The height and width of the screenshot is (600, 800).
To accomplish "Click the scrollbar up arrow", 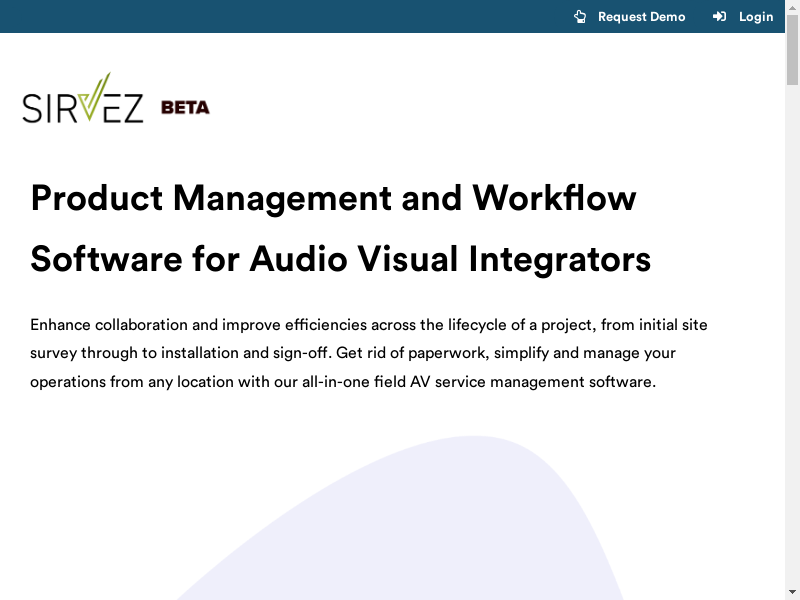I will tap(792, 7).
